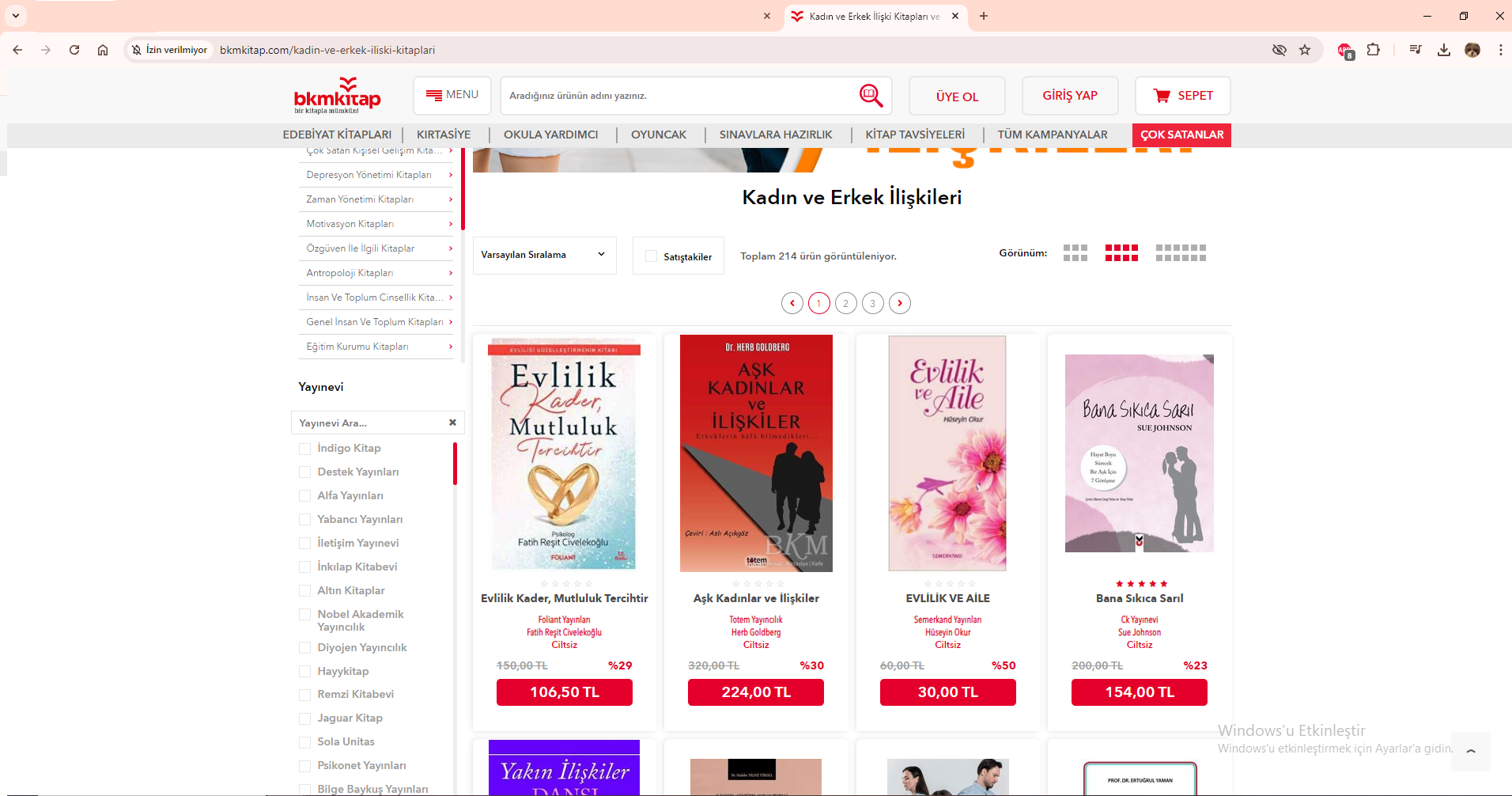Viewport: 1512px width, 796px height.
Task: Check the Yabancı Yayınları publisher filter
Action: tap(304, 520)
